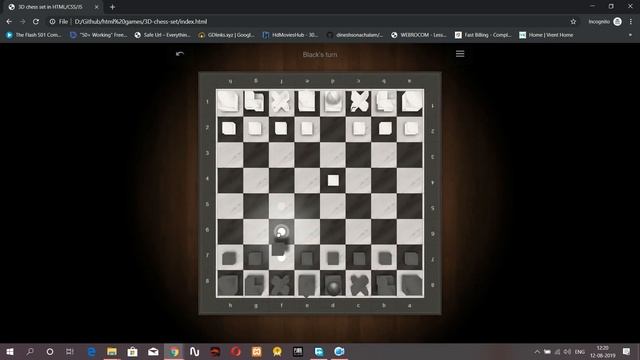The height and width of the screenshot is (360, 640).
Task: Select the black bishop on f8
Action: [281, 284]
